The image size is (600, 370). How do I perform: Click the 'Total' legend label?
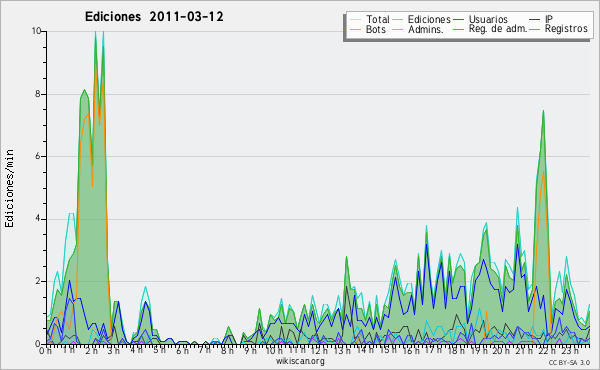pos(378,19)
